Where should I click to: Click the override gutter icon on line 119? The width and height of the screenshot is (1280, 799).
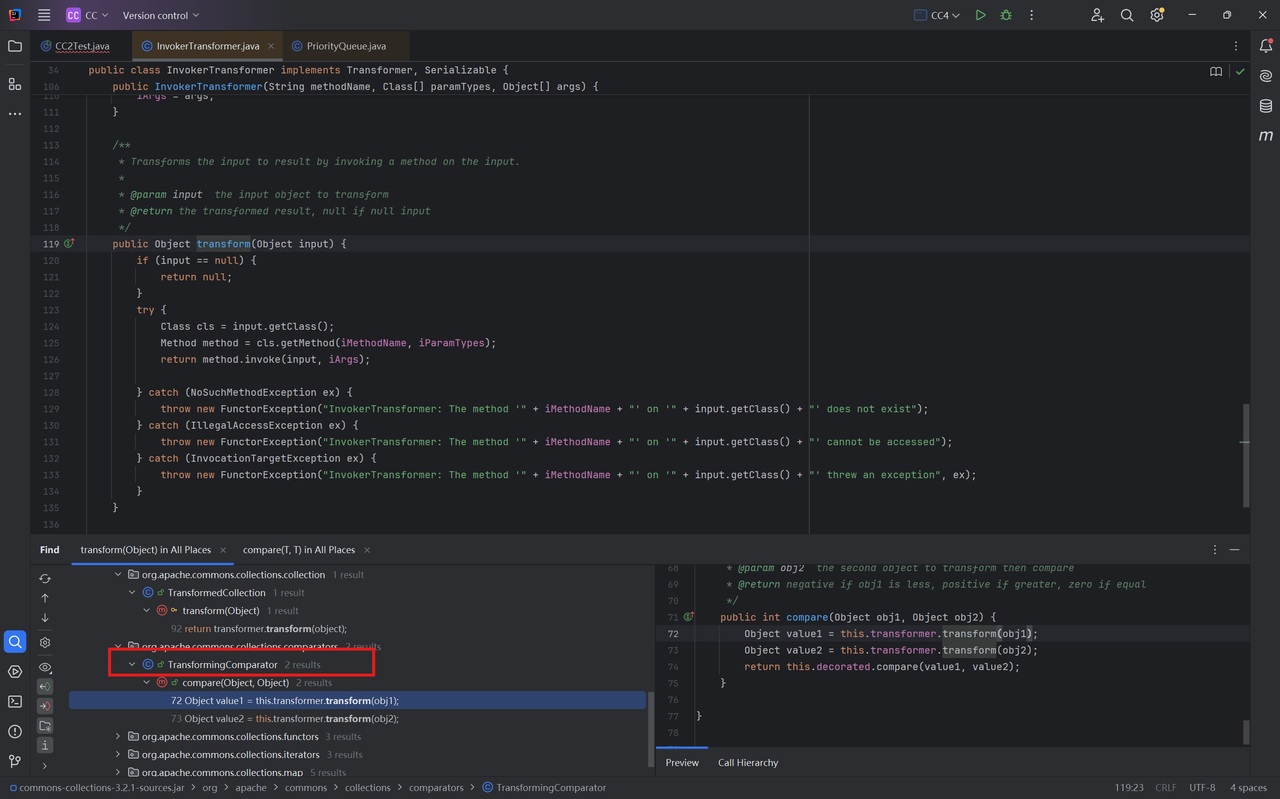[x=69, y=244]
